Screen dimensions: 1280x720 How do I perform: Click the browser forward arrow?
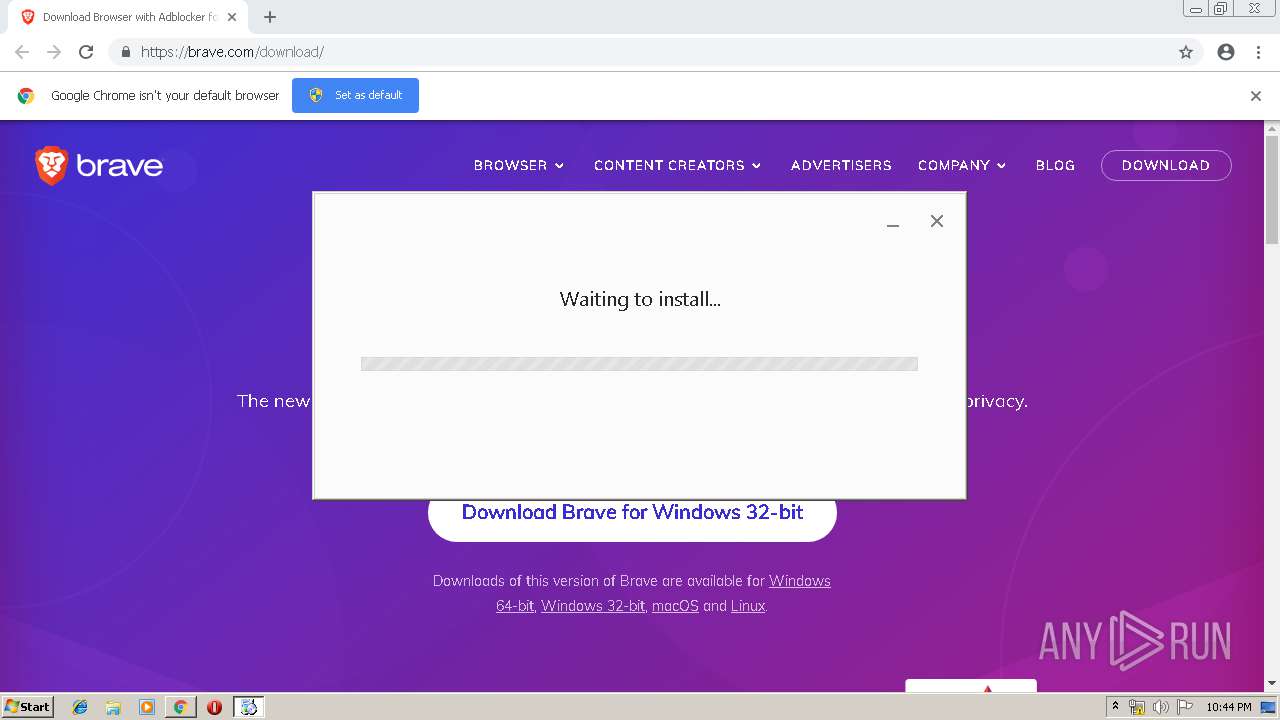(x=54, y=52)
